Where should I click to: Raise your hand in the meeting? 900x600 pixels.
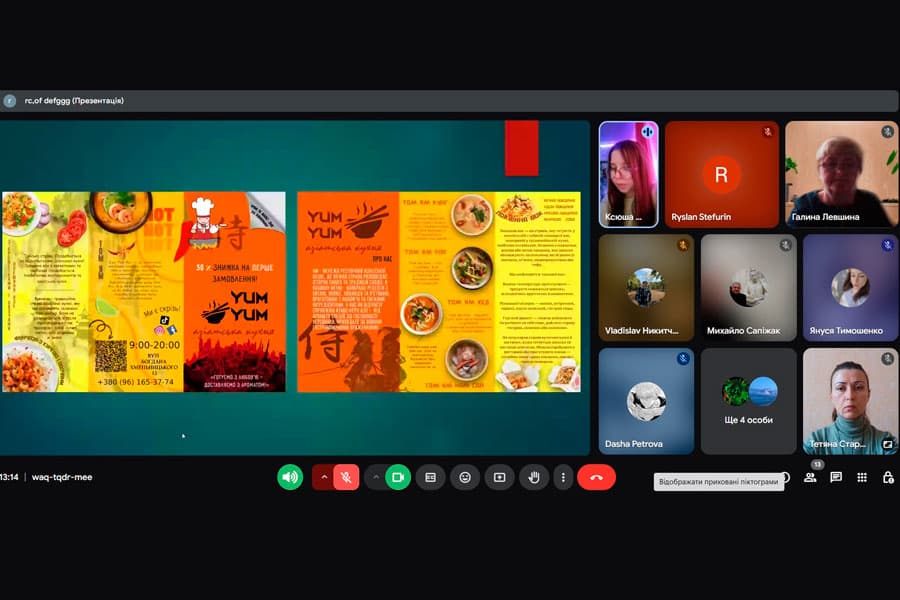click(x=534, y=477)
